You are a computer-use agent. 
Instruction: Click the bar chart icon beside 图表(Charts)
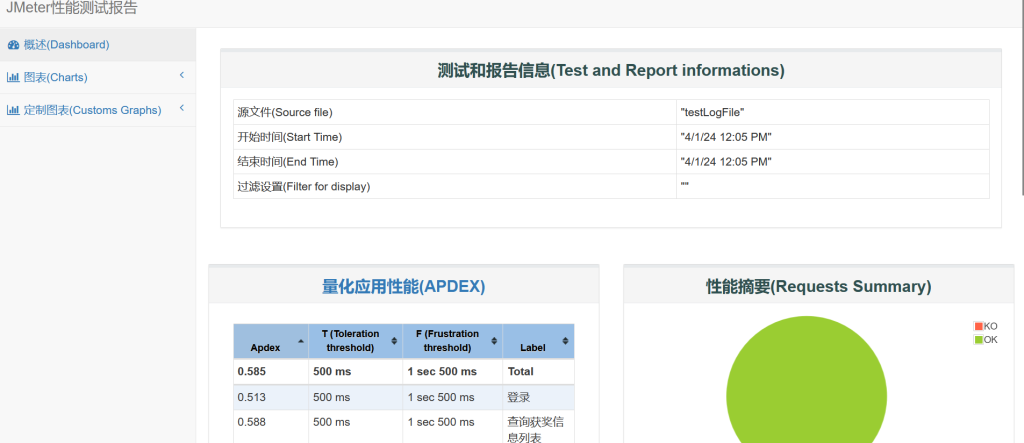pos(13,78)
